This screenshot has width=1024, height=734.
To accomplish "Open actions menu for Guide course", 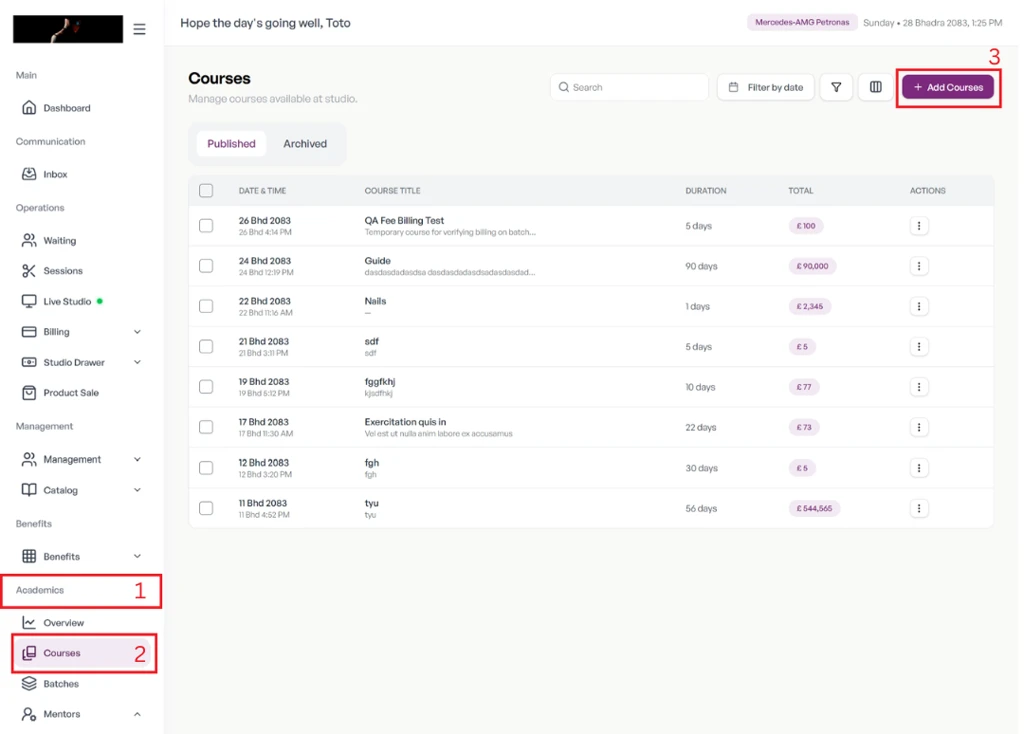I will (x=919, y=266).
